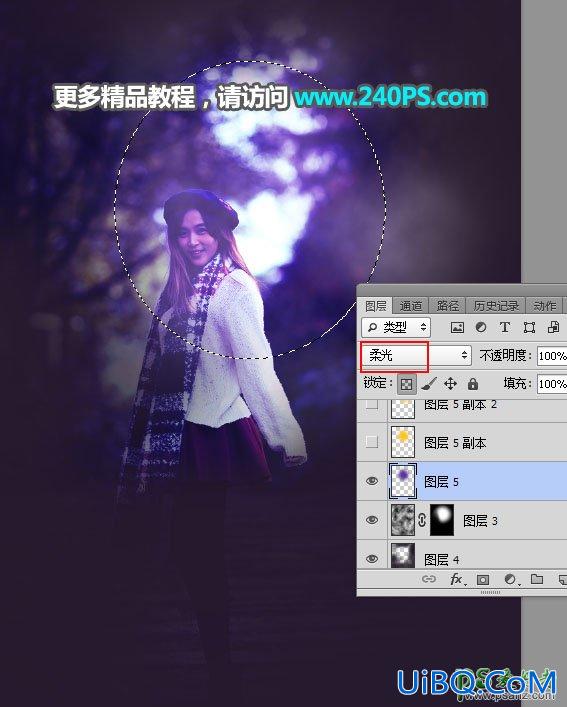Click mask link chain on 图层 3
This screenshot has width=567, height=707.
pos(422,520)
